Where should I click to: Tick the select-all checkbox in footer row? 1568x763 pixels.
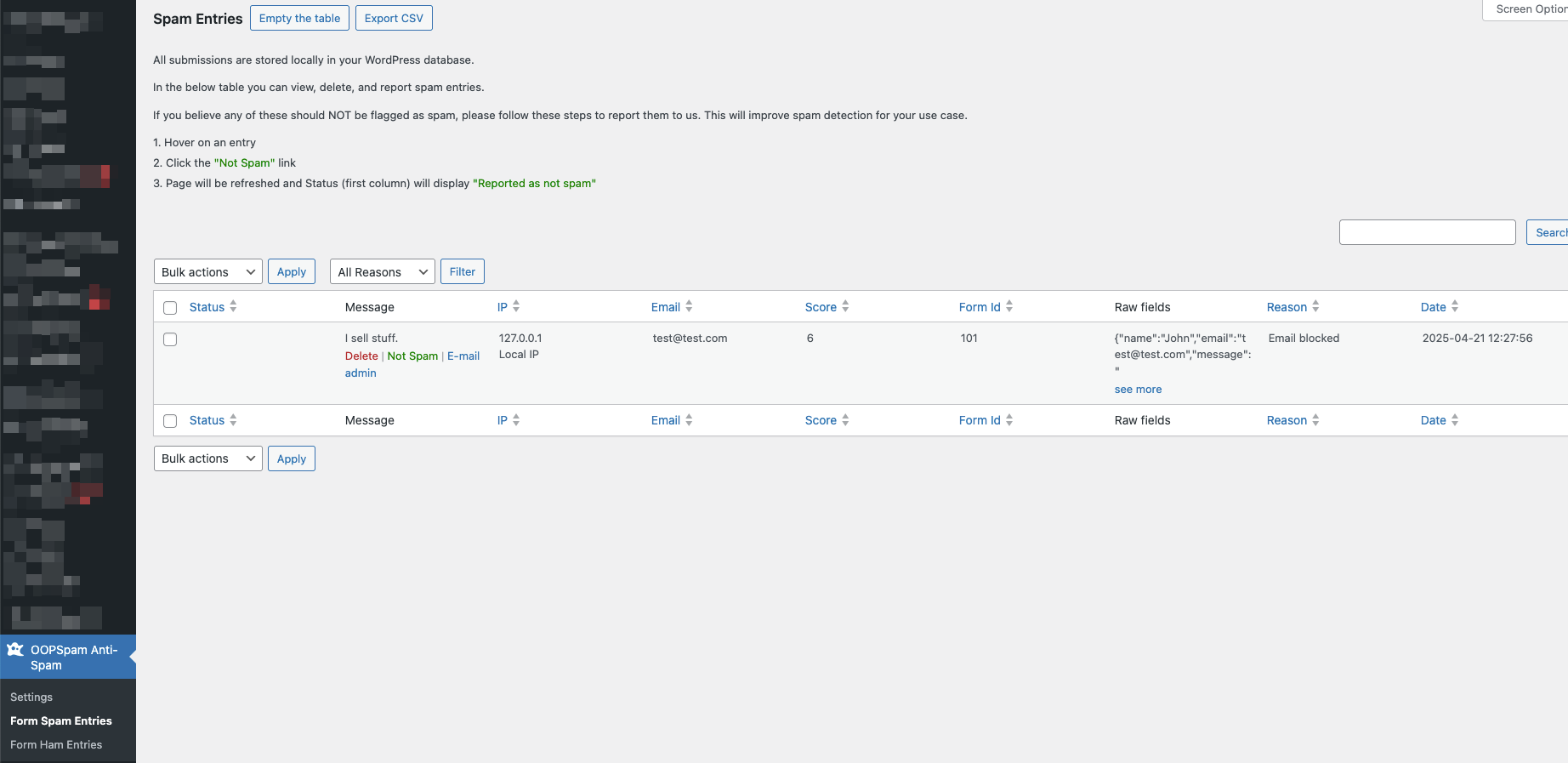[x=170, y=421]
